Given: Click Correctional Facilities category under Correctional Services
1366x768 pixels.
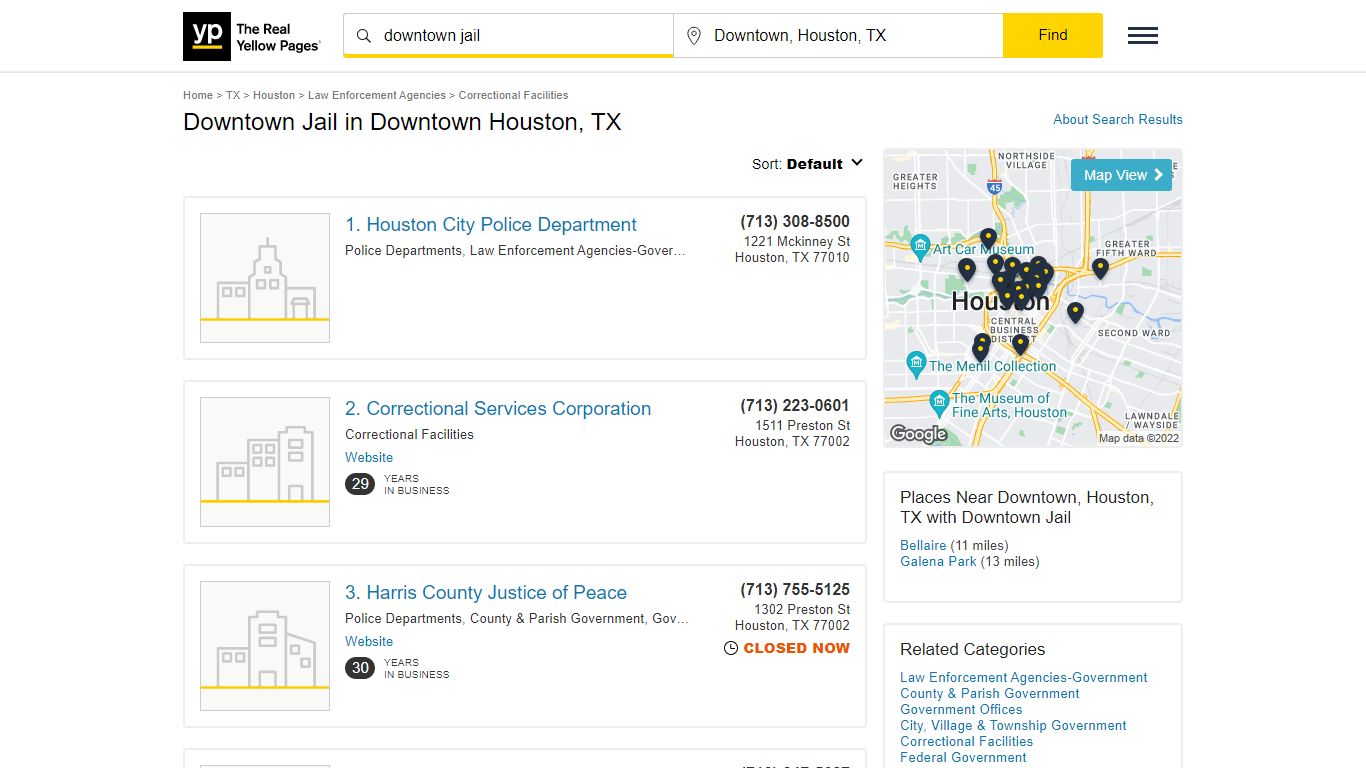Looking at the screenshot, I should tap(409, 435).
